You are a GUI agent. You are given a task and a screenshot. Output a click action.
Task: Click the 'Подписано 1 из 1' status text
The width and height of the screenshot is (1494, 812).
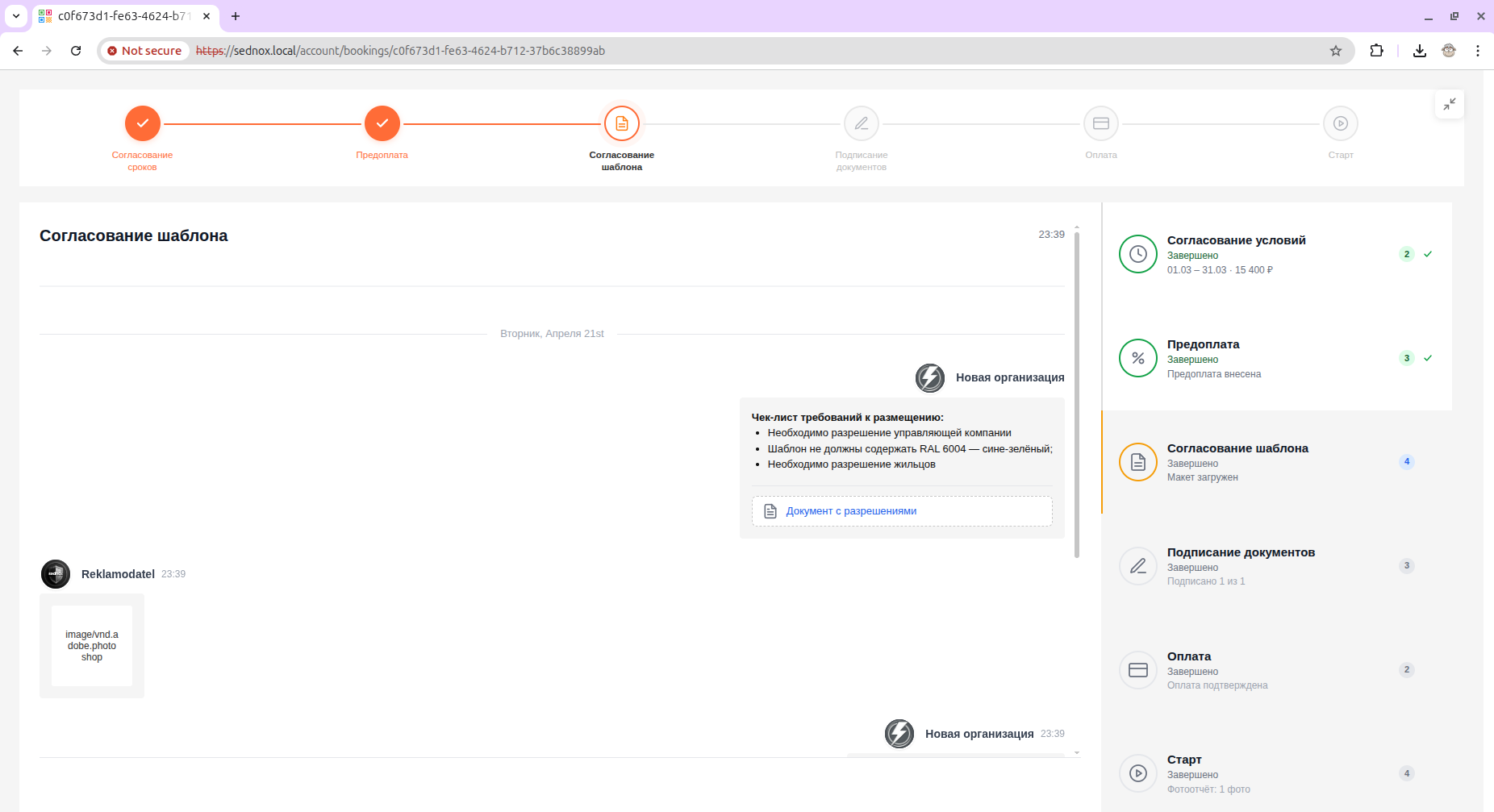click(1206, 581)
